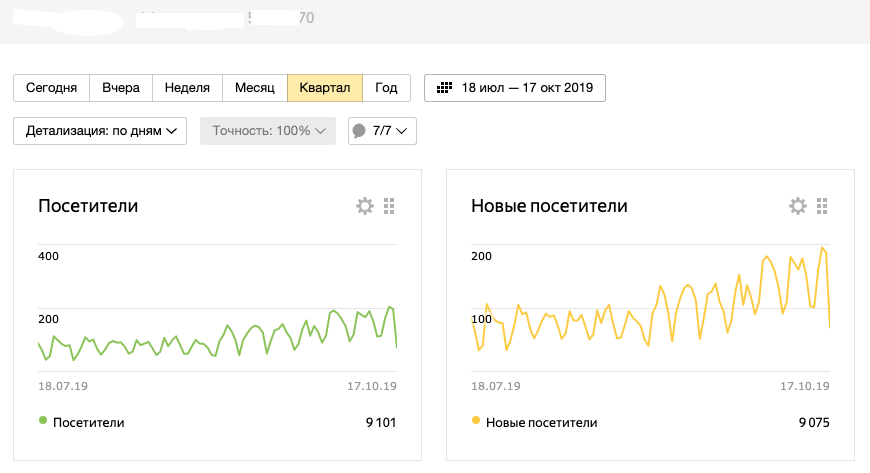This screenshot has height=473, width=870.
Task: Select the Сегодня period
Action: click(x=51, y=88)
